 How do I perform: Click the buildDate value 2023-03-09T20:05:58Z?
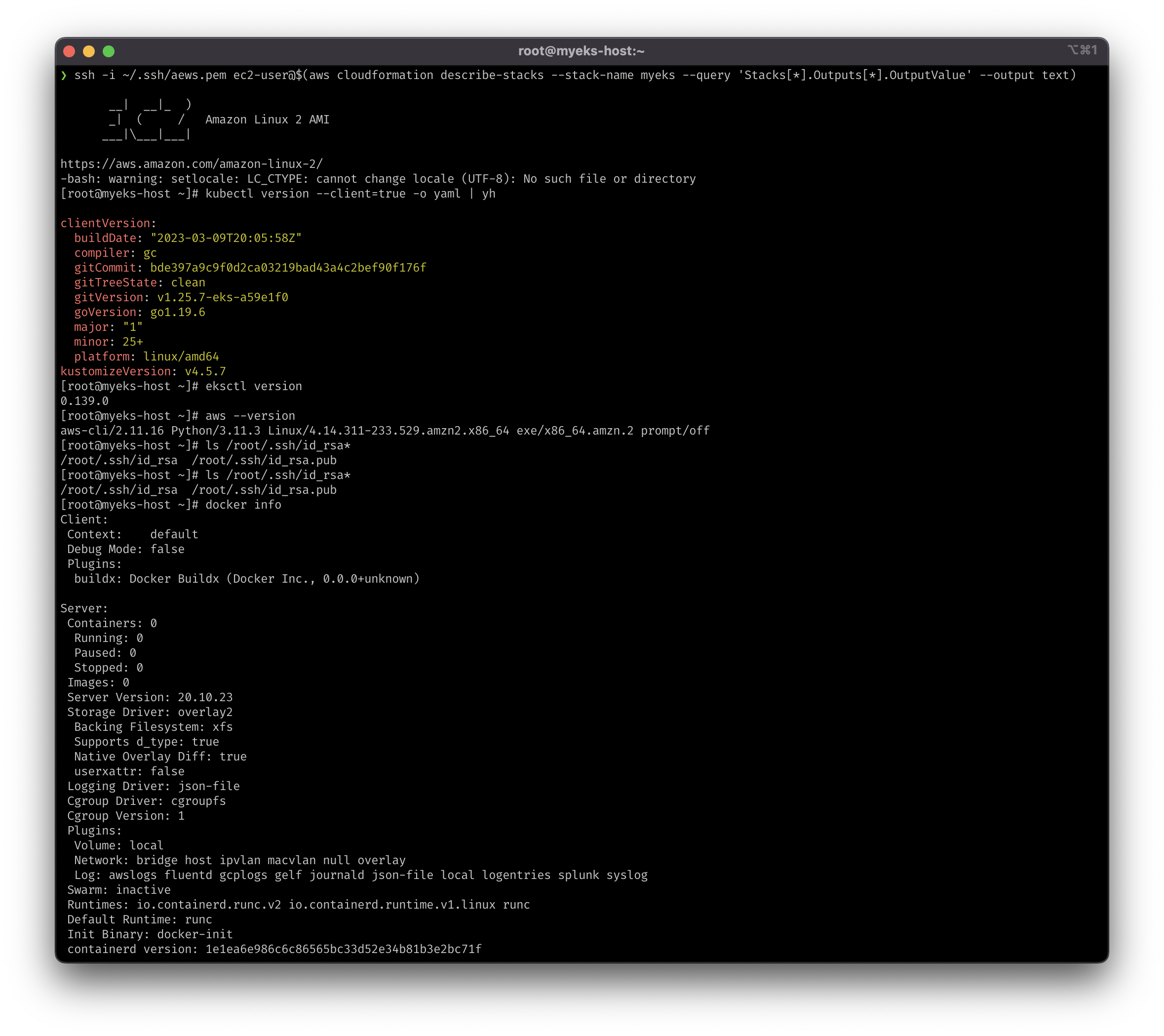click(x=226, y=238)
